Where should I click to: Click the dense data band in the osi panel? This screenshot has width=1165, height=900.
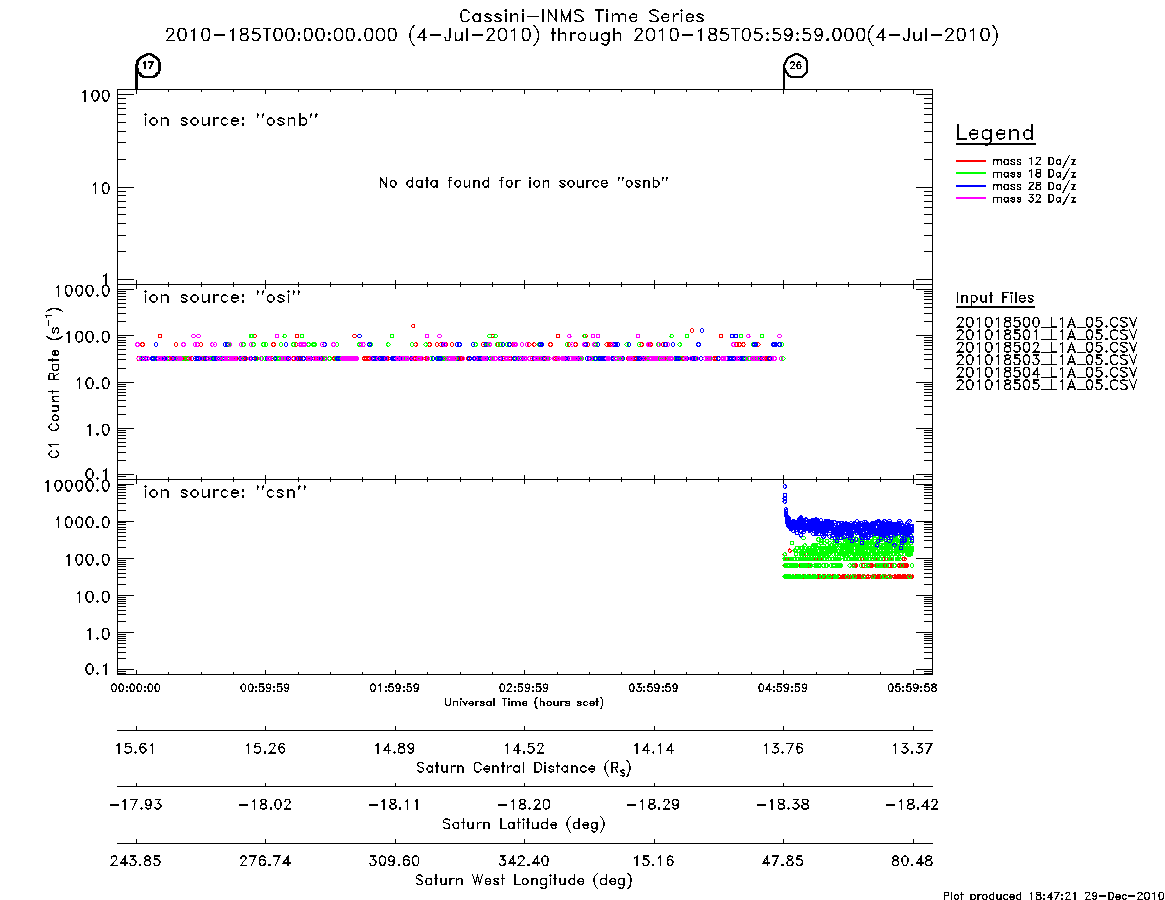point(459,358)
